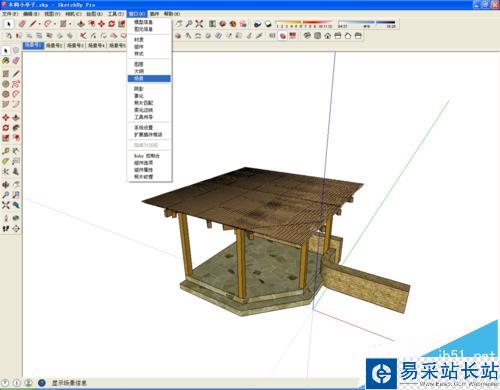Click the status bar info circle icon
Image resolution: width=500 pixels, height=390 pixels.
(17, 383)
